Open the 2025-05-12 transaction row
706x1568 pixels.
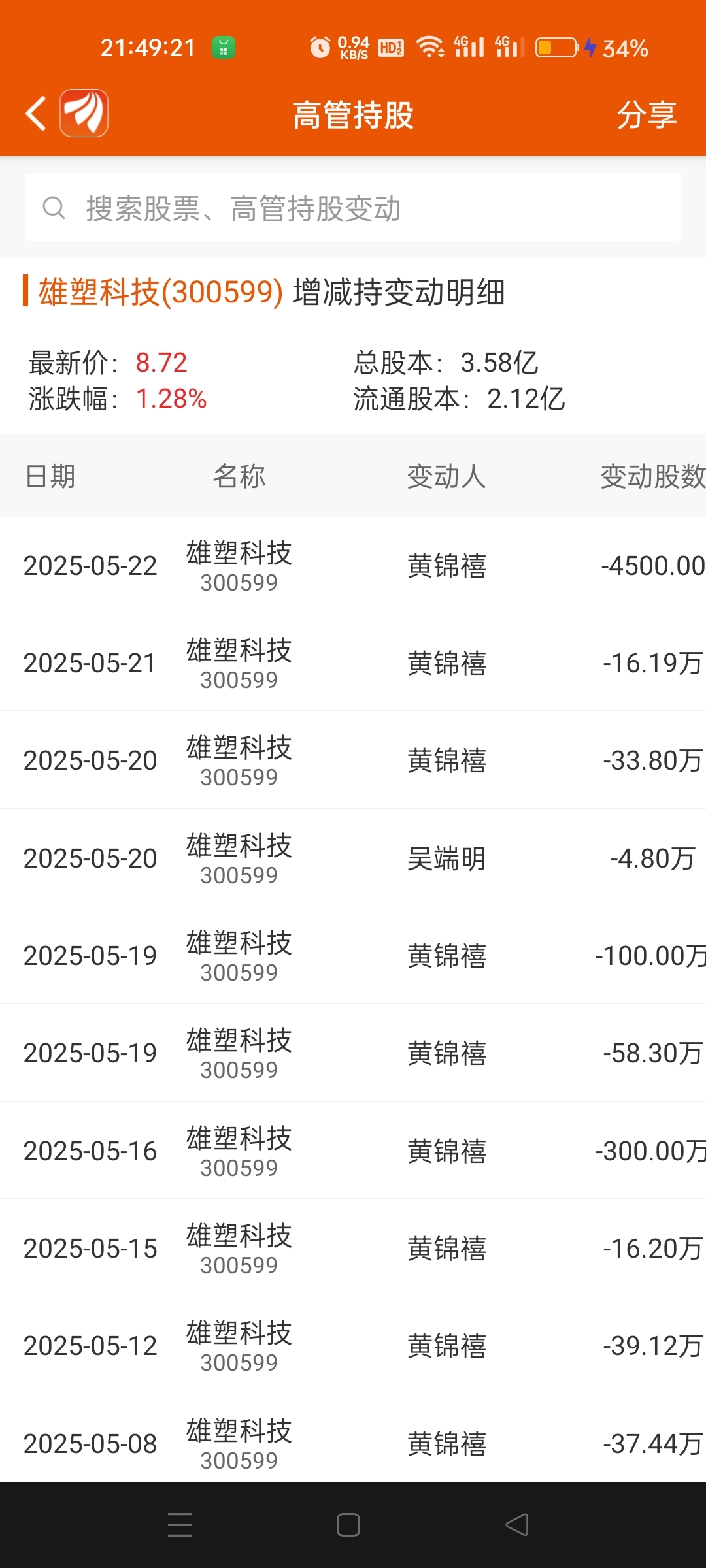coord(353,1345)
